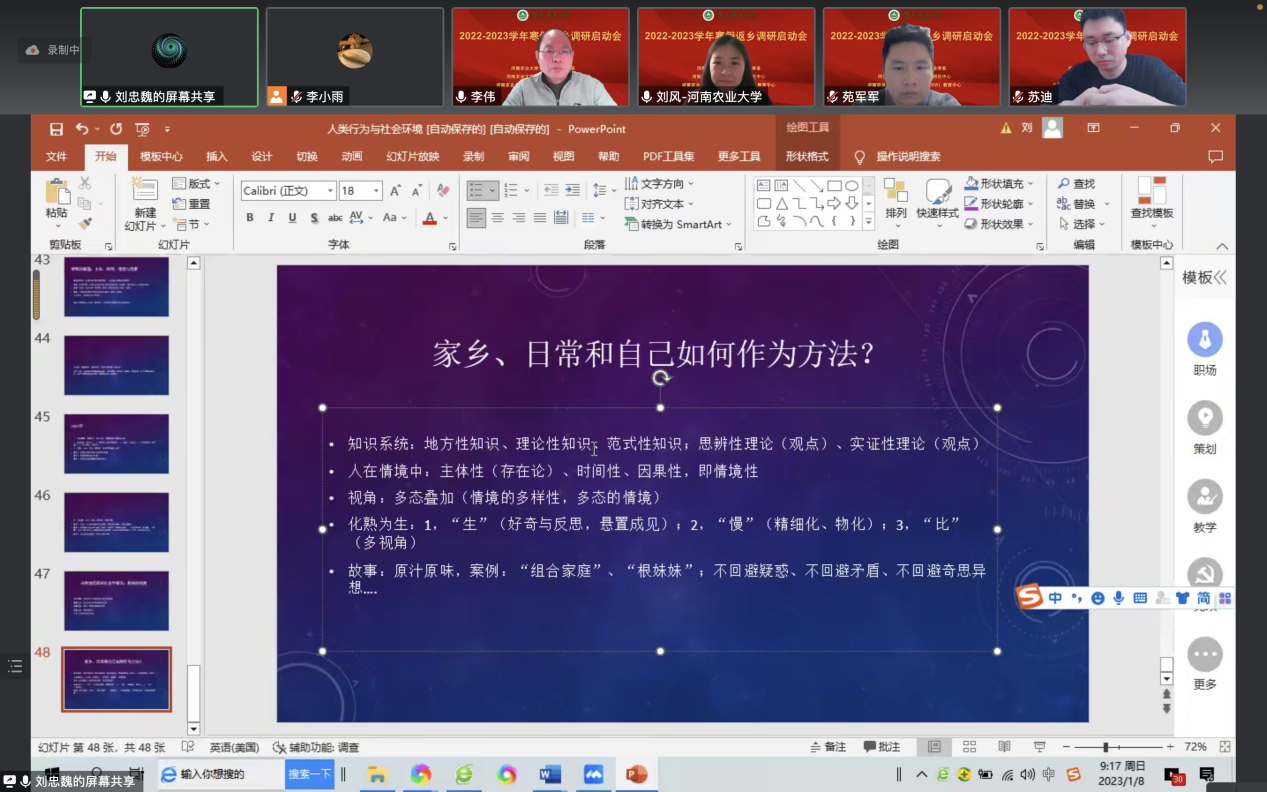The height and width of the screenshot is (792, 1267).
Task: Select the oval shape in shapes gallery
Action: pos(851,185)
